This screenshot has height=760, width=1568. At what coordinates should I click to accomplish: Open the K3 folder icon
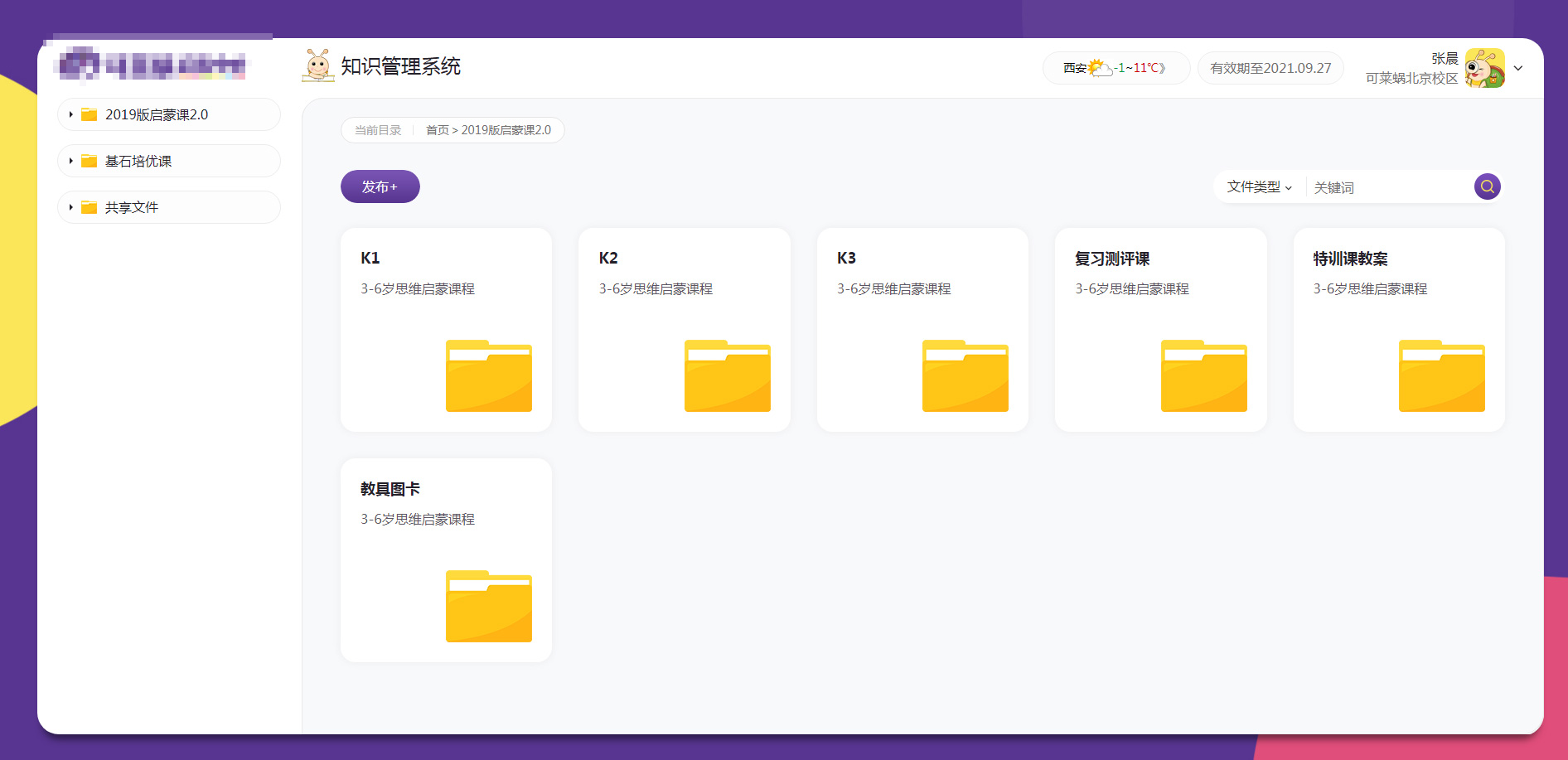965,375
